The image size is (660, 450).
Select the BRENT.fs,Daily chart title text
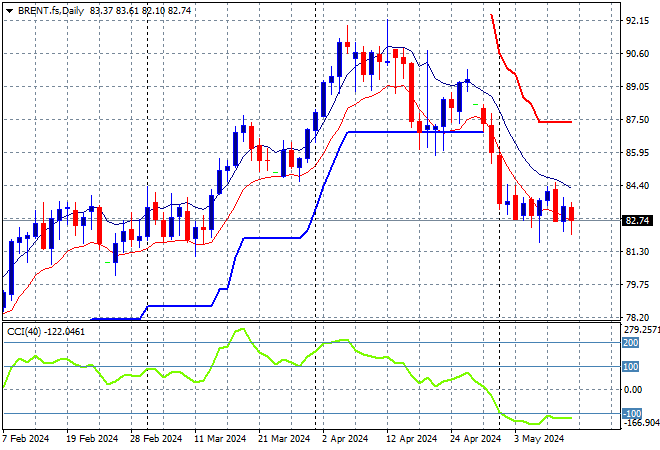pyautogui.click(x=51, y=11)
